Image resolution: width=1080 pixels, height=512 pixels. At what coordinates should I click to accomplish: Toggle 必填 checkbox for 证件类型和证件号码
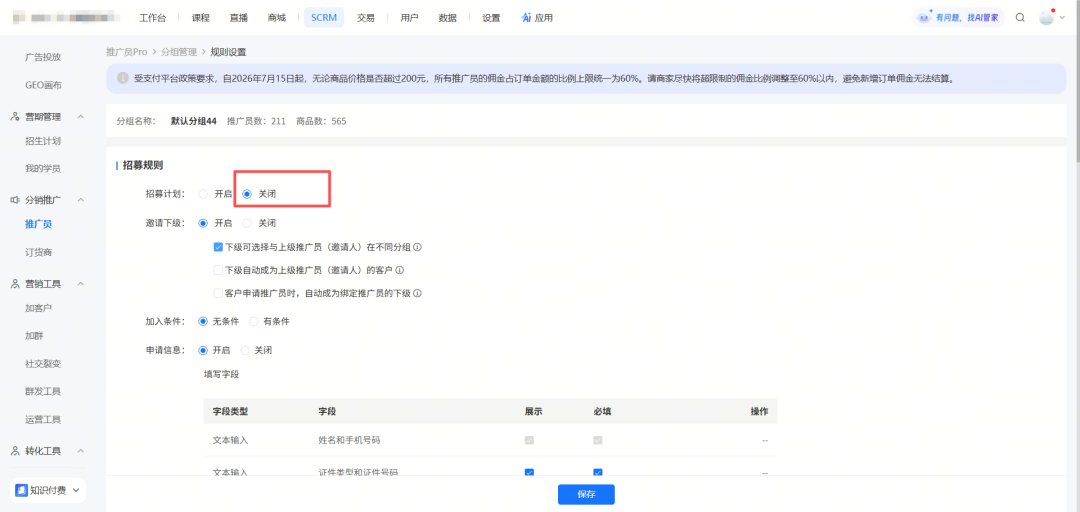point(598,472)
